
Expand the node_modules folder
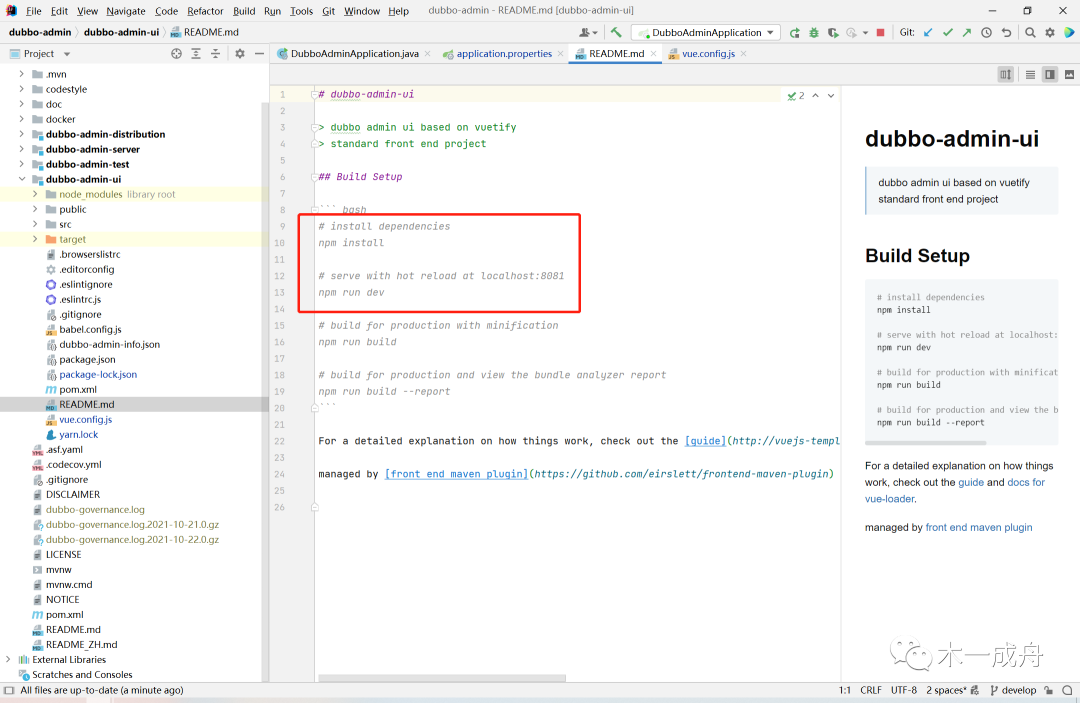tap(35, 194)
